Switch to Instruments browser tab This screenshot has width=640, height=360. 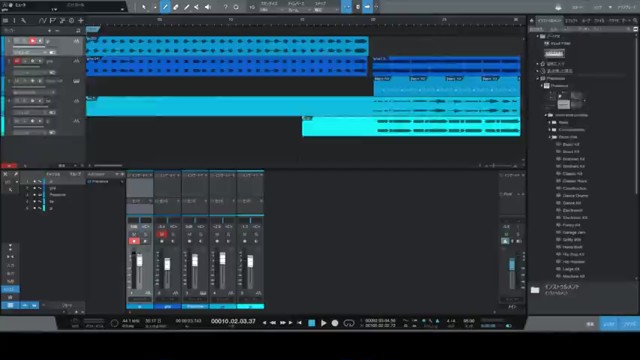[x=549, y=20]
